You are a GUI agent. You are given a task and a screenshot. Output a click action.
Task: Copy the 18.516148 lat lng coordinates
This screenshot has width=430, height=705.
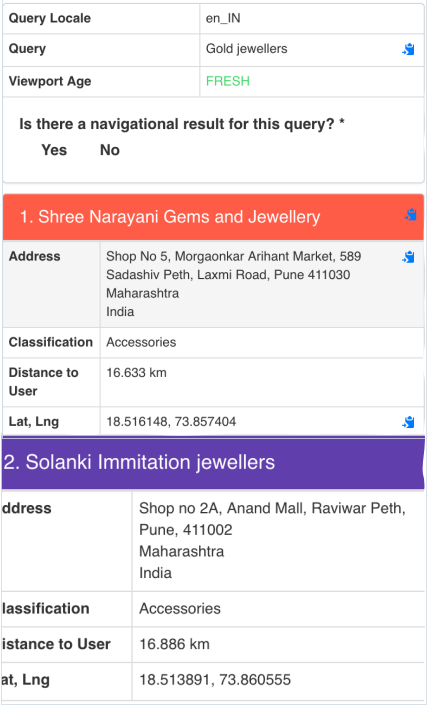pos(408,422)
